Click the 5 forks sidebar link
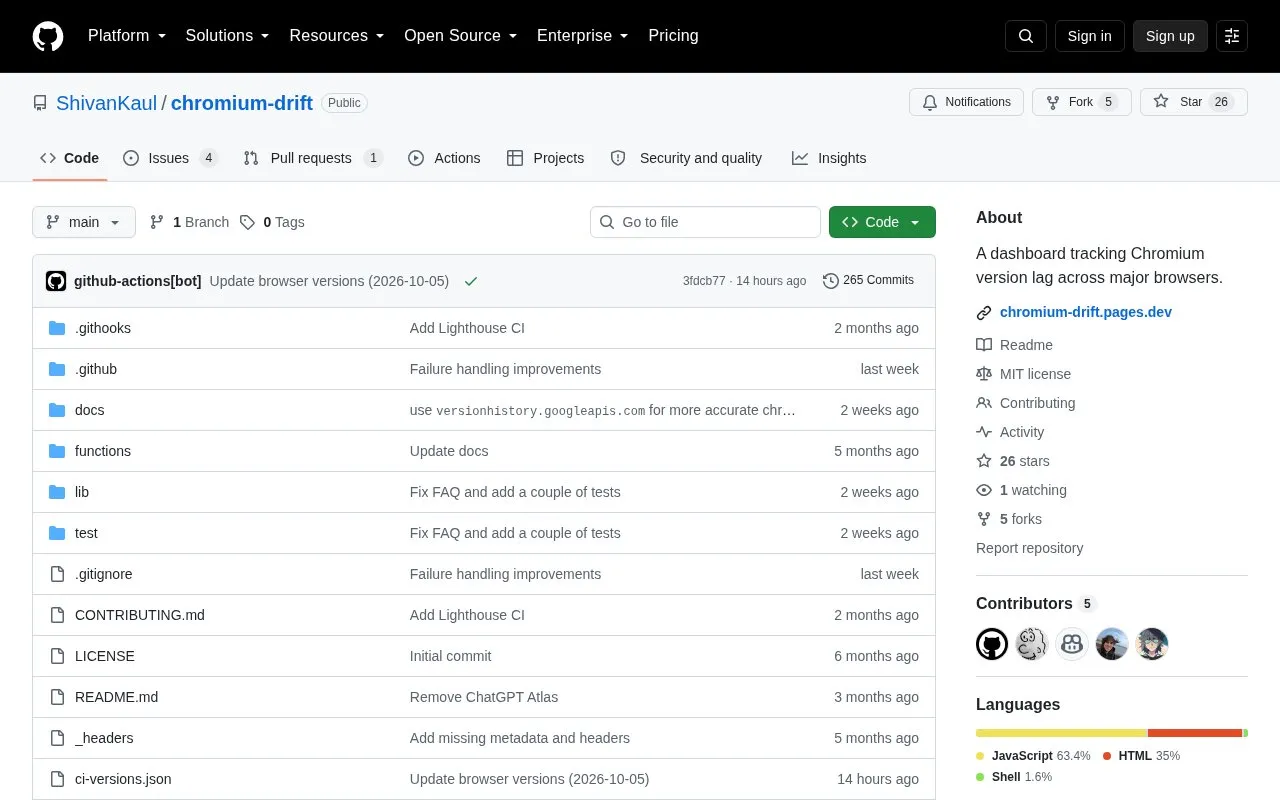 click(1009, 519)
